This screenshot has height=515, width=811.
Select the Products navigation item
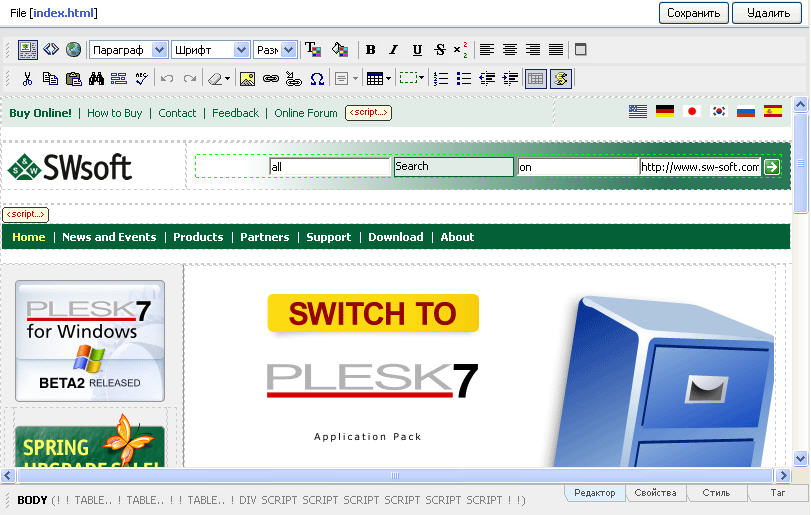click(x=198, y=237)
